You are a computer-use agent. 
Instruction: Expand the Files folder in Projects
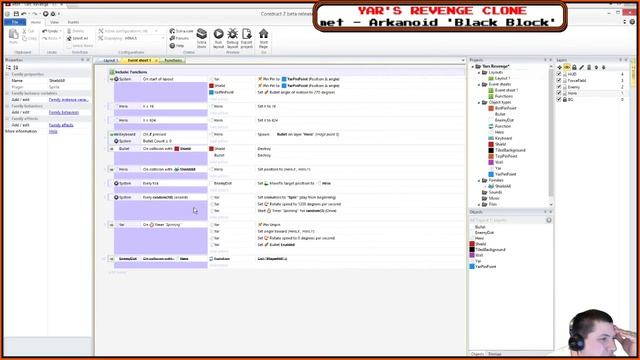tap(480, 204)
